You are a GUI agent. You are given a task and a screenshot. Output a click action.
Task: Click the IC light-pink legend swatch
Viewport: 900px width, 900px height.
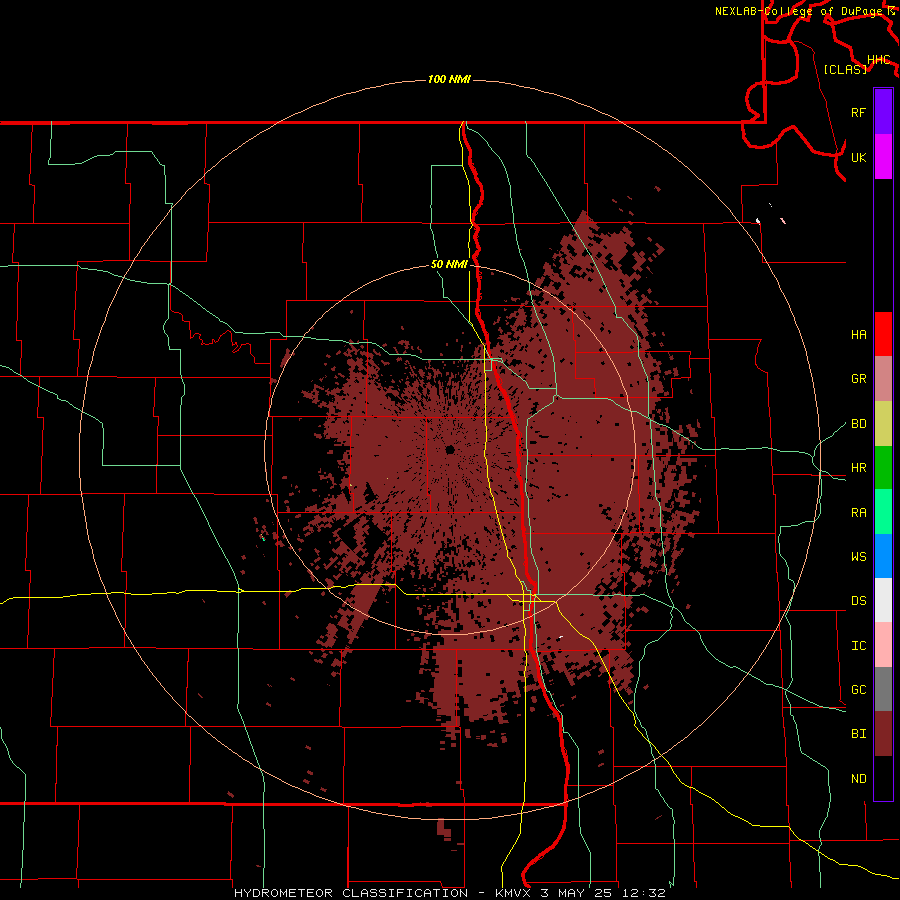(x=883, y=645)
